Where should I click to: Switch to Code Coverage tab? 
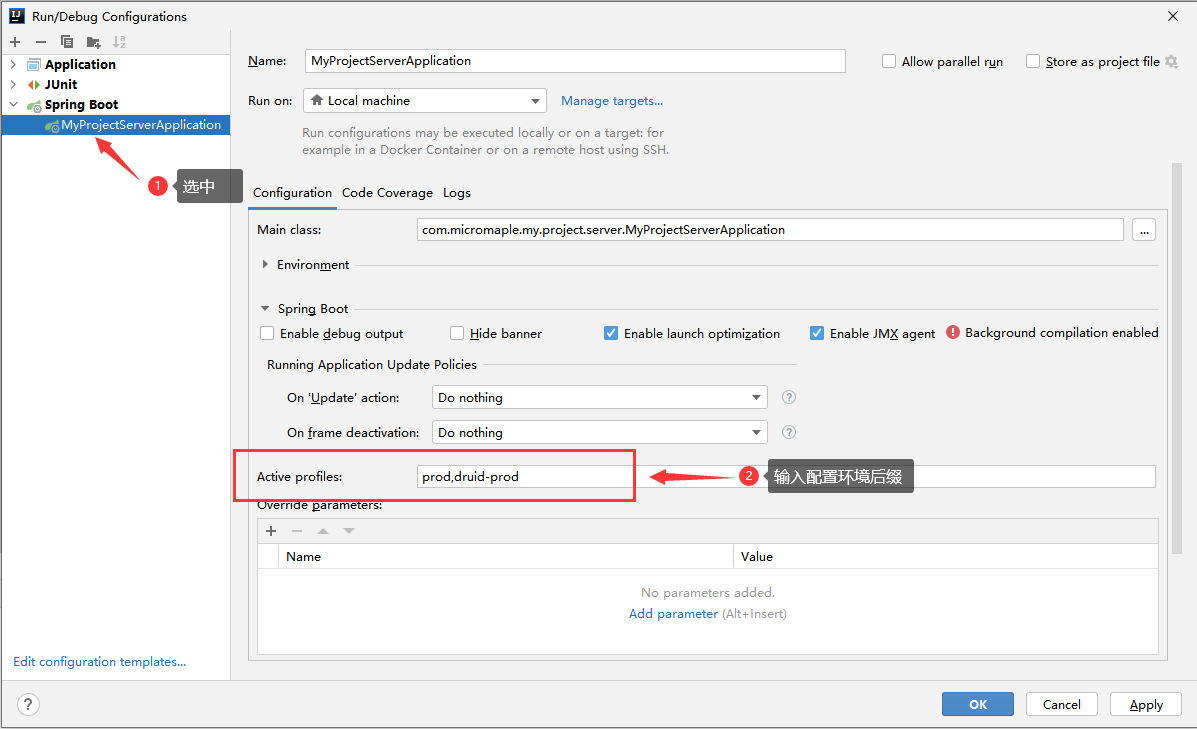coord(387,192)
